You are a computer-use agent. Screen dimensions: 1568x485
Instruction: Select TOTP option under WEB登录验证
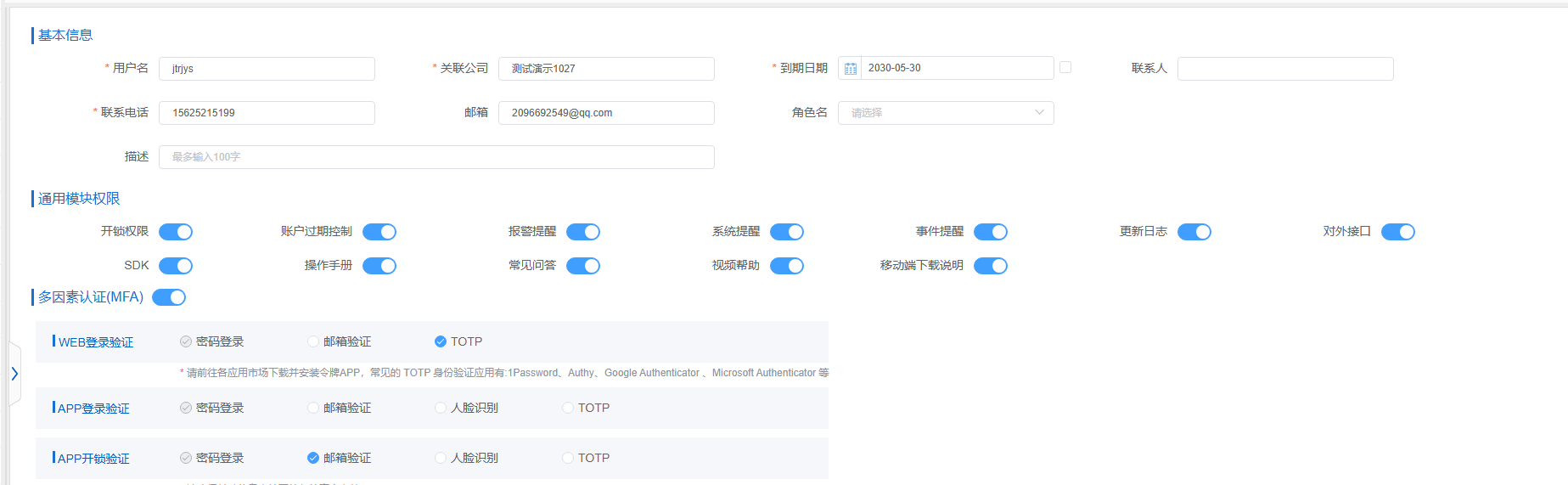(441, 341)
